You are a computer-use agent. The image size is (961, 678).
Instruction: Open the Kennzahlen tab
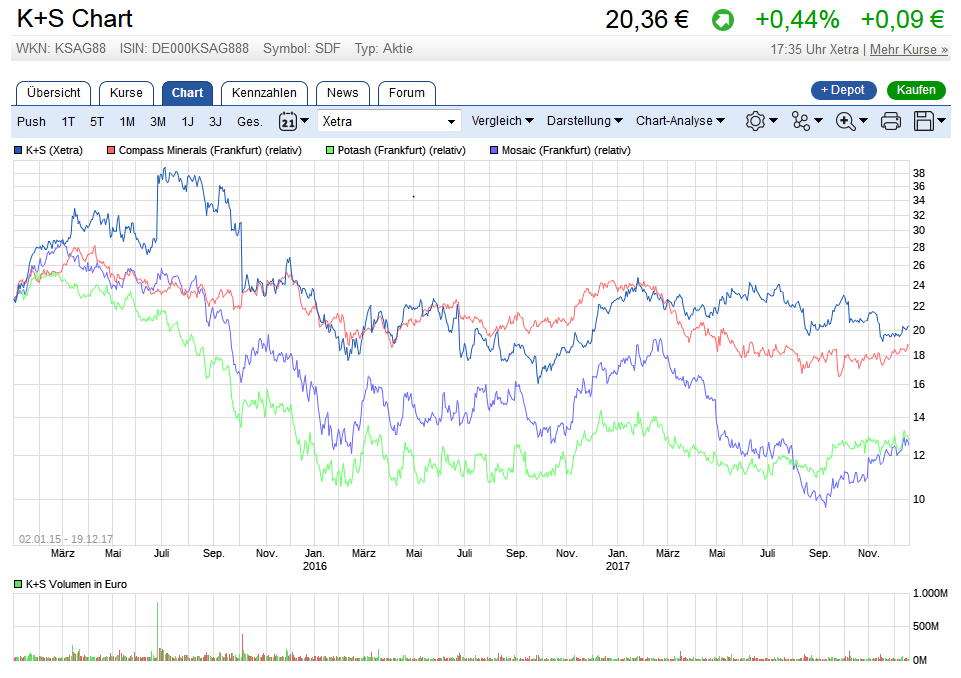click(264, 93)
